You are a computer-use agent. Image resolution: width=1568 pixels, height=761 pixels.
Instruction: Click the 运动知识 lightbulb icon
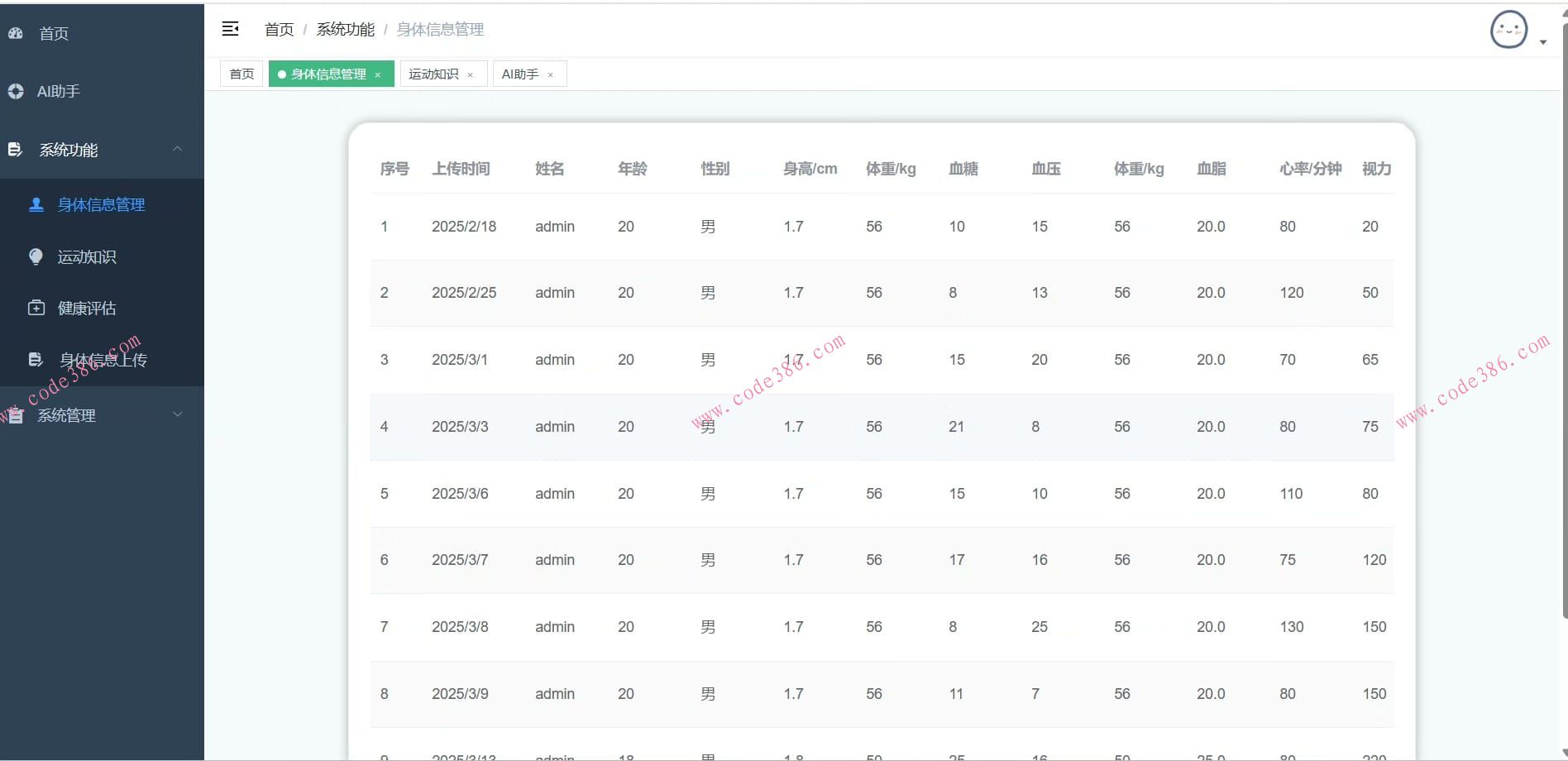[36, 256]
